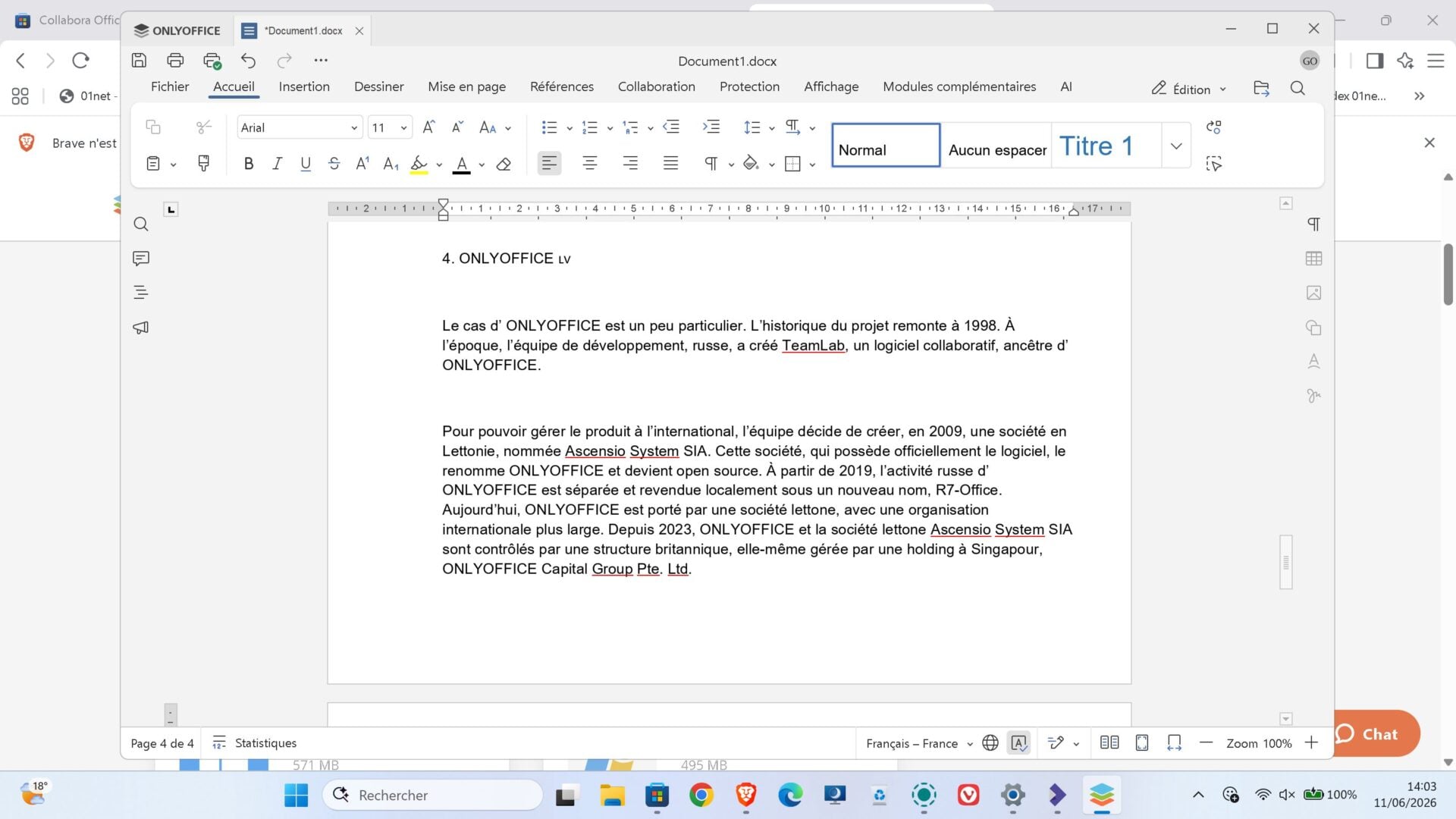1456x819 pixels.
Task: Clear text formatting with the eraser icon
Action: click(x=504, y=163)
